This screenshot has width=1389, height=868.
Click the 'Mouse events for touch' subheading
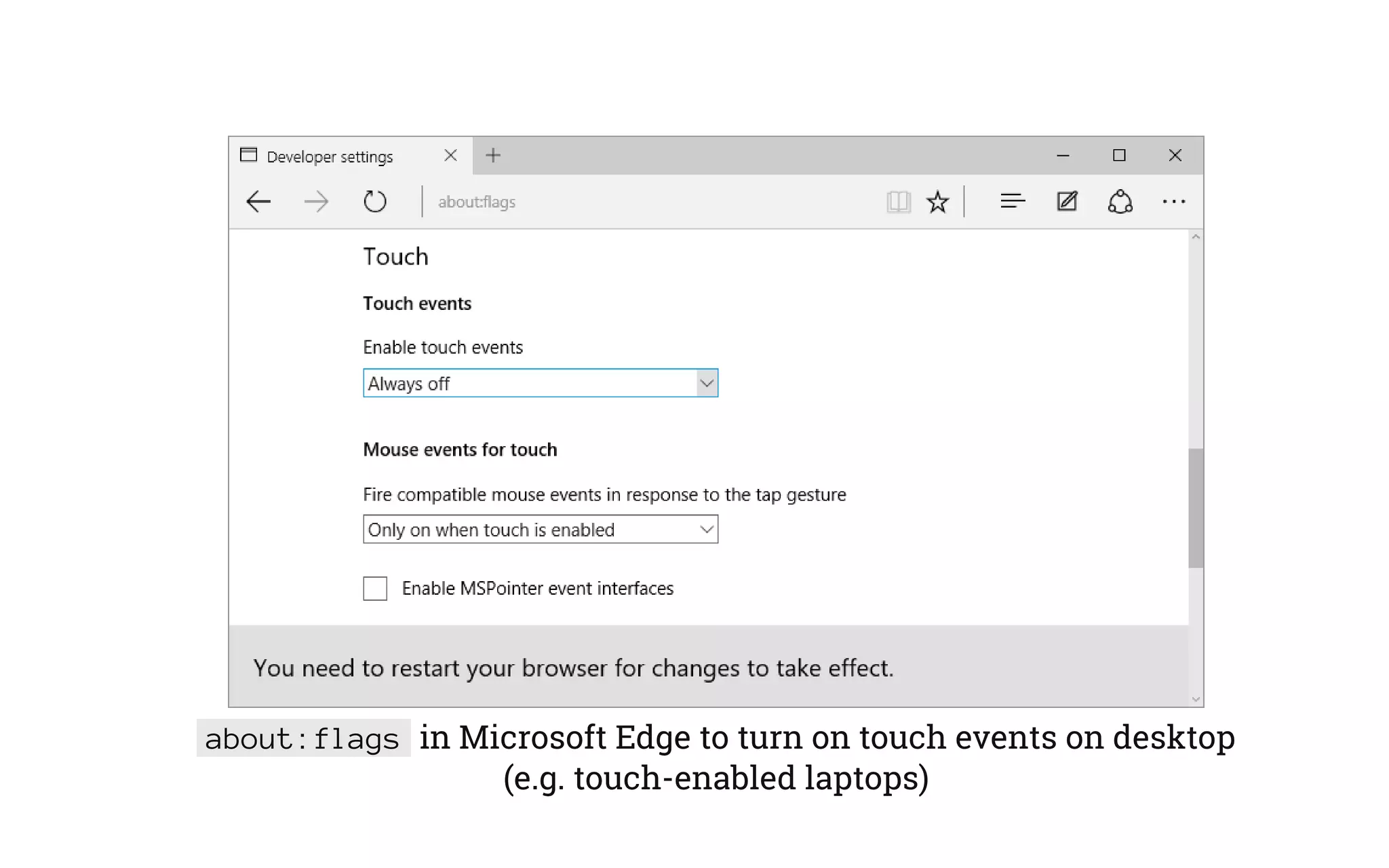[460, 450]
